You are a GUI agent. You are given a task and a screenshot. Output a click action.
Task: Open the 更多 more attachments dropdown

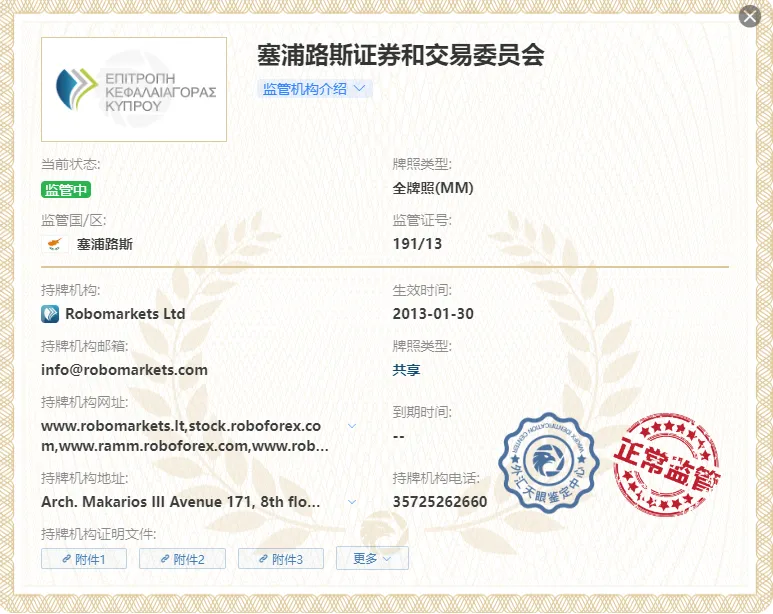pyautogui.click(x=372, y=558)
